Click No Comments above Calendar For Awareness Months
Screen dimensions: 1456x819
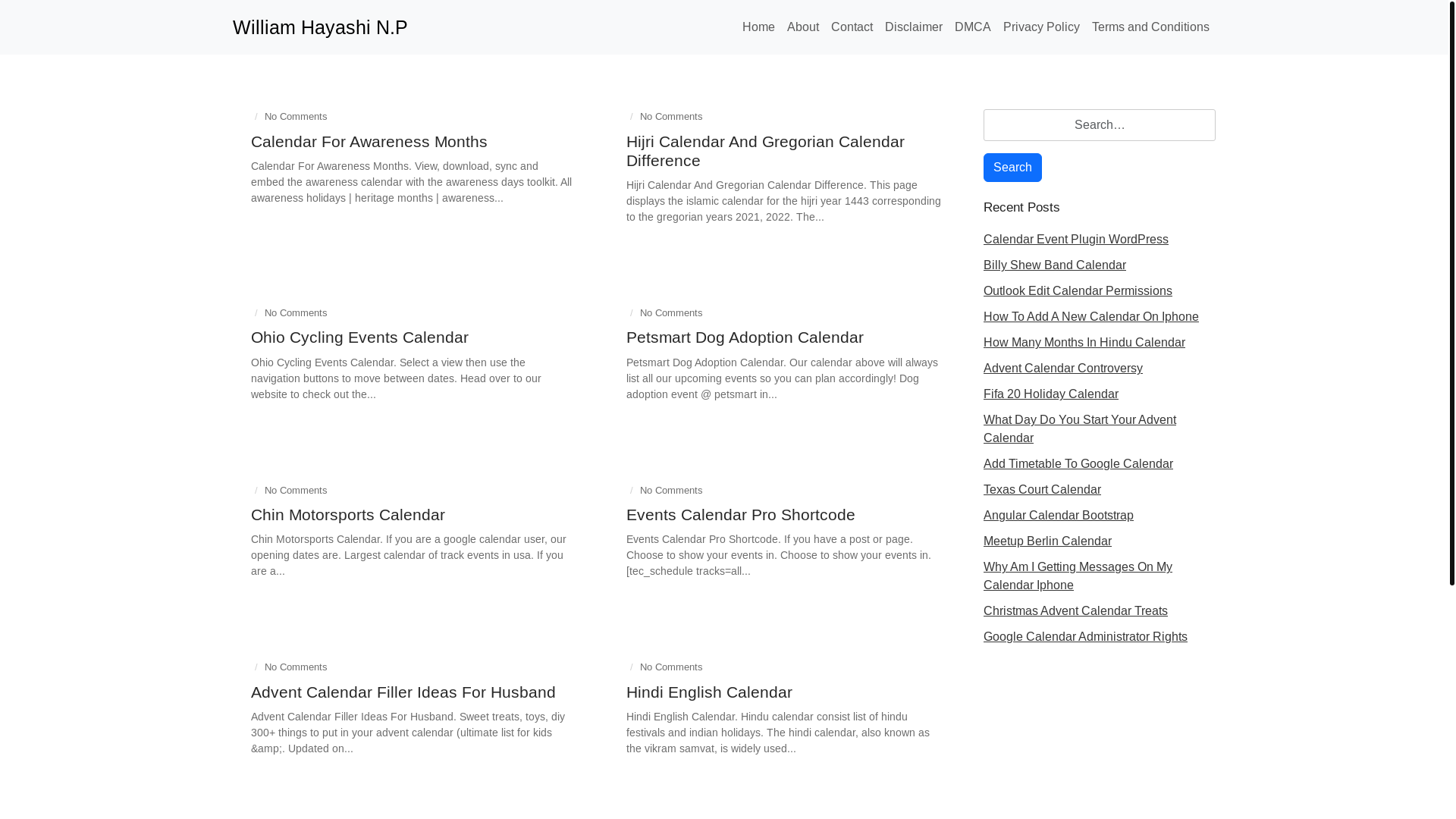click(x=296, y=117)
